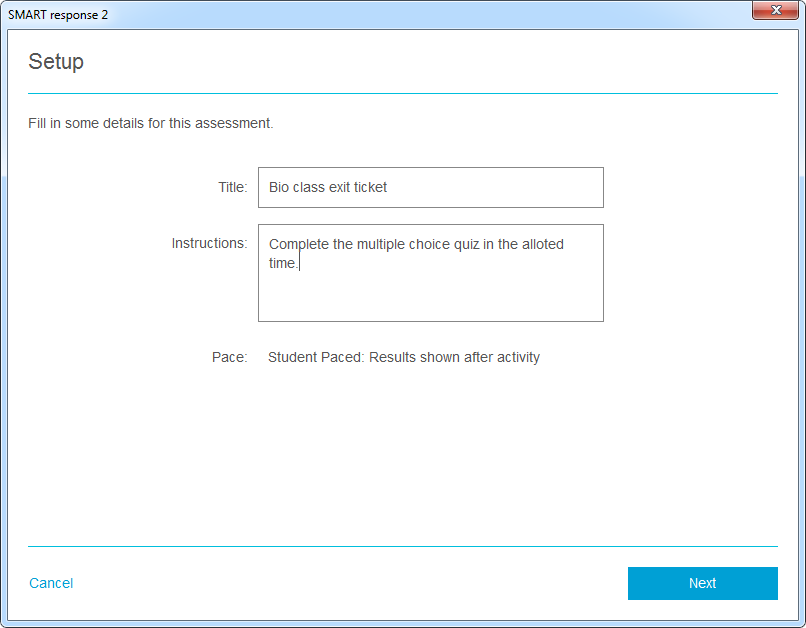Click the word alloted in the Instructions
This screenshot has height=628, width=806.
point(541,243)
